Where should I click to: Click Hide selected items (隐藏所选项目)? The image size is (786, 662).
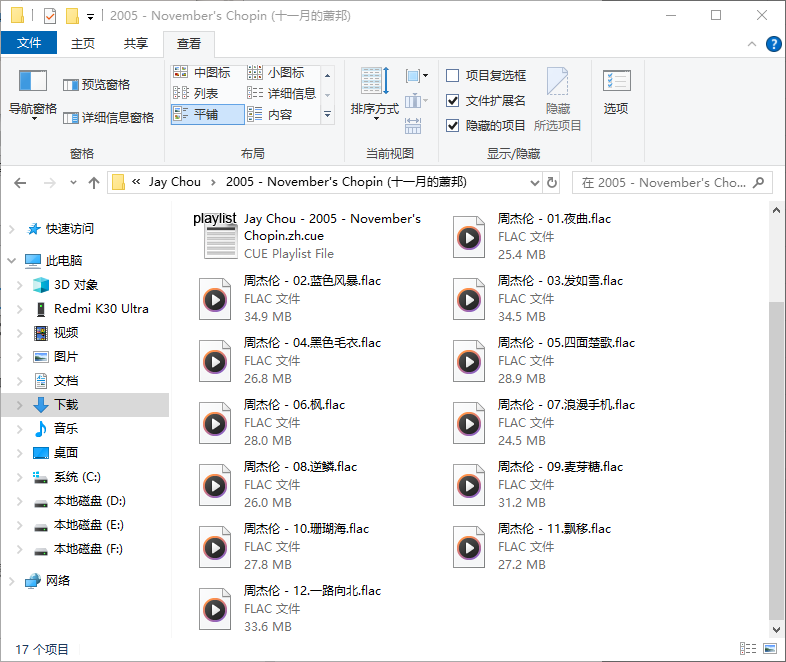pos(557,99)
